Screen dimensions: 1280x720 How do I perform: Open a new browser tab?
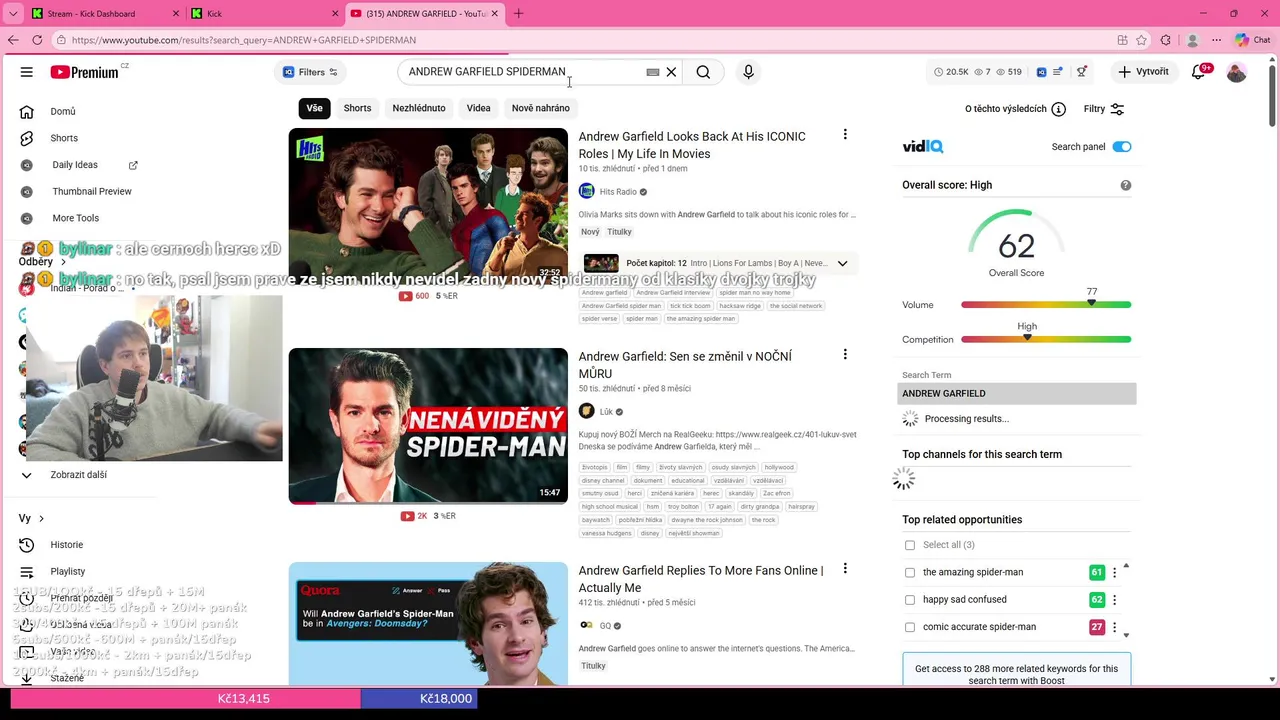(518, 14)
